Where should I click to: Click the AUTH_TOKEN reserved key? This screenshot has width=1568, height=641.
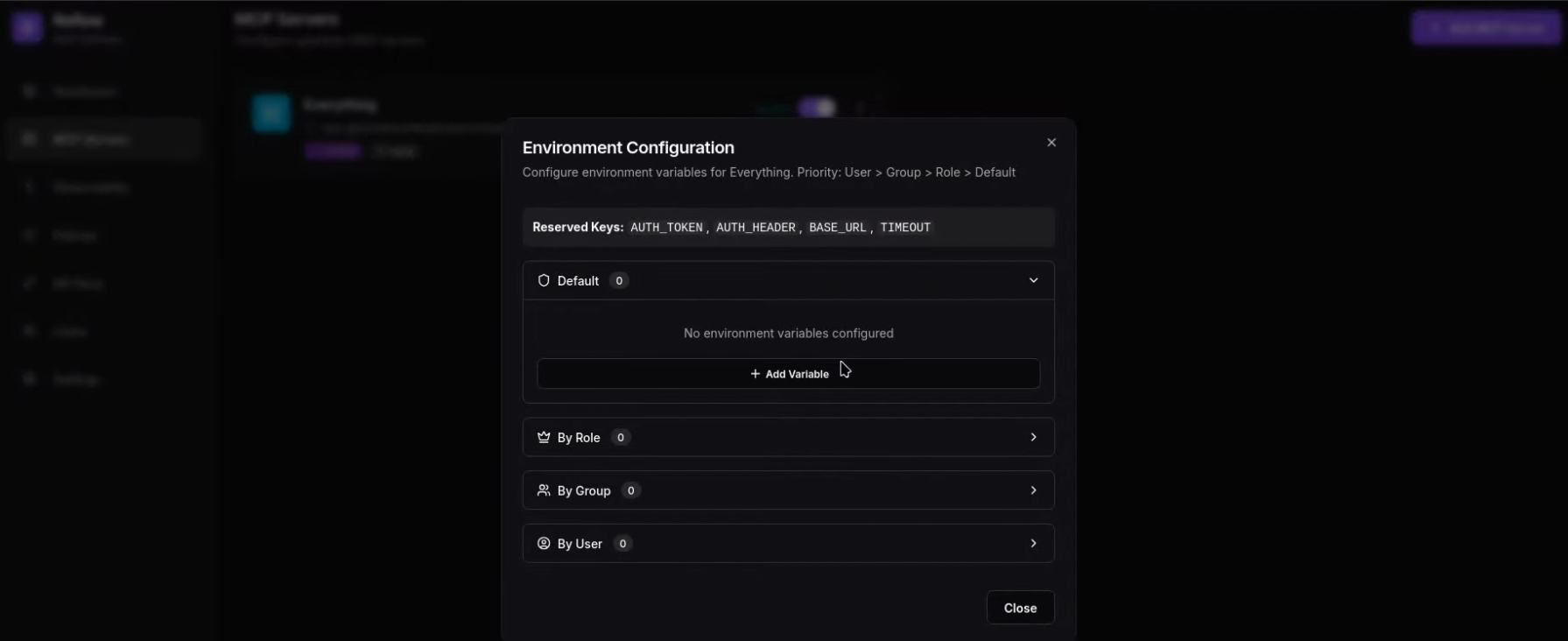click(666, 228)
